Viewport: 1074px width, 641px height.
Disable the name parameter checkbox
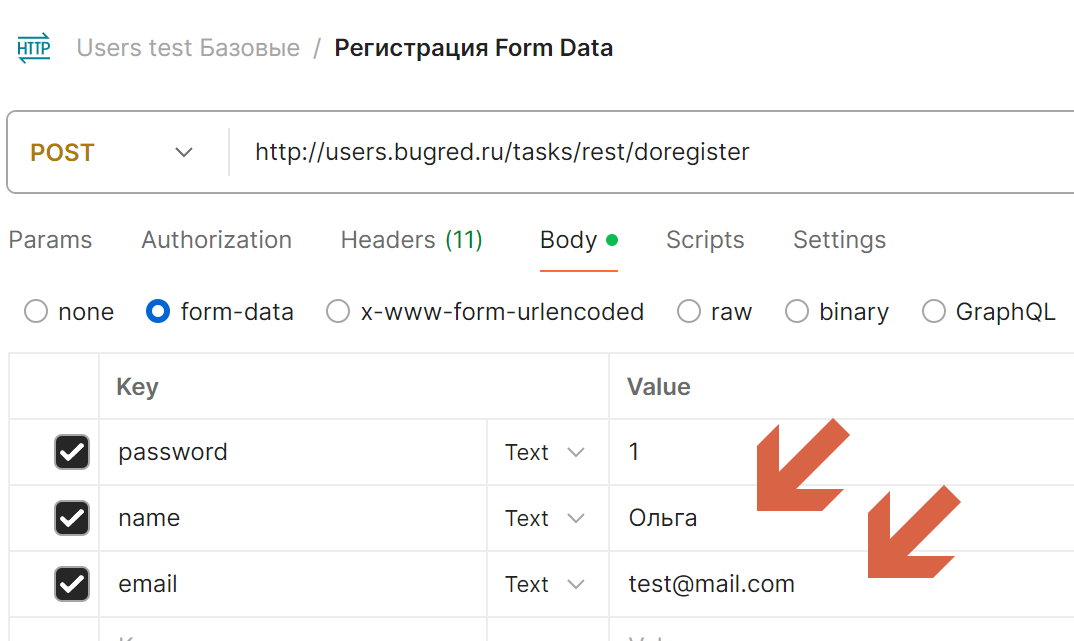coord(72,518)
